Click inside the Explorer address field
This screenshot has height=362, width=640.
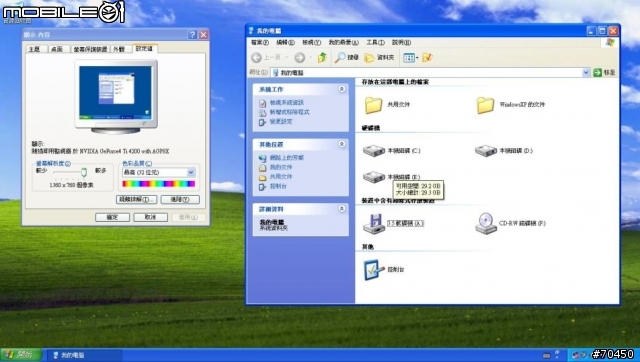tap(430, 73)
